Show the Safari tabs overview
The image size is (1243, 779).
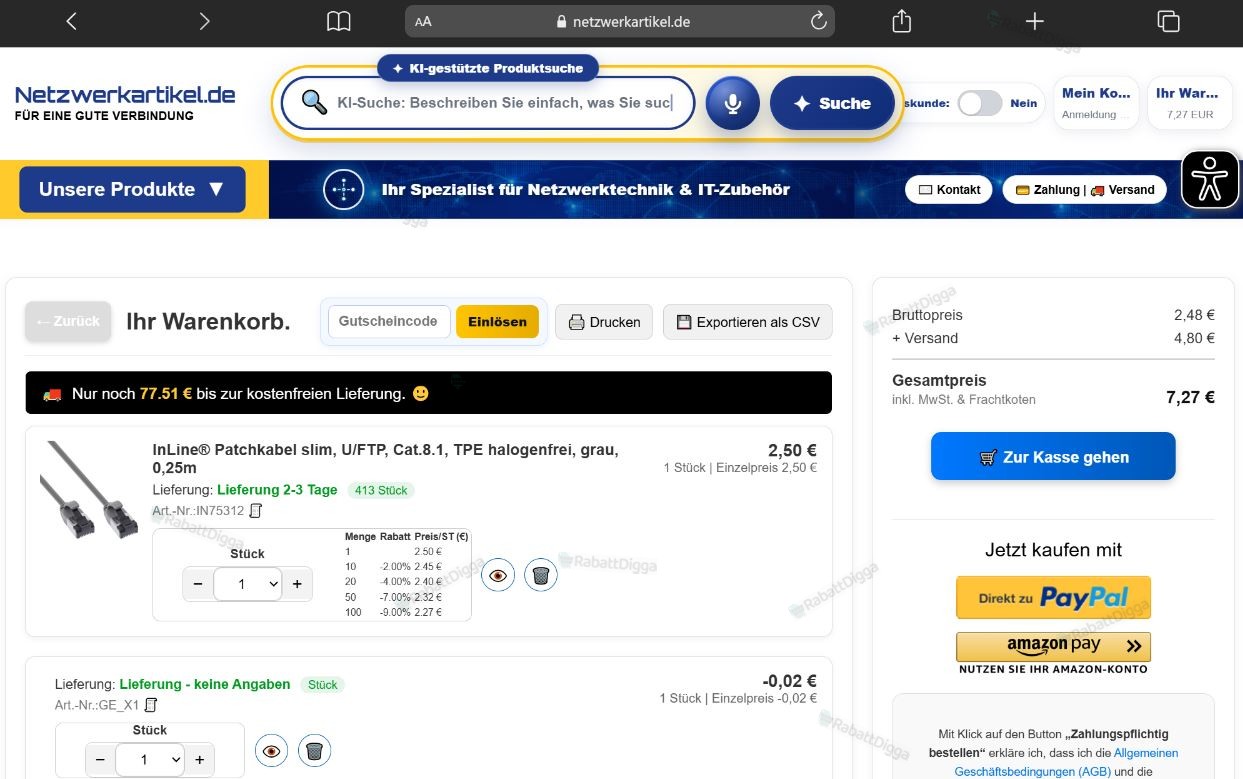1168,21
